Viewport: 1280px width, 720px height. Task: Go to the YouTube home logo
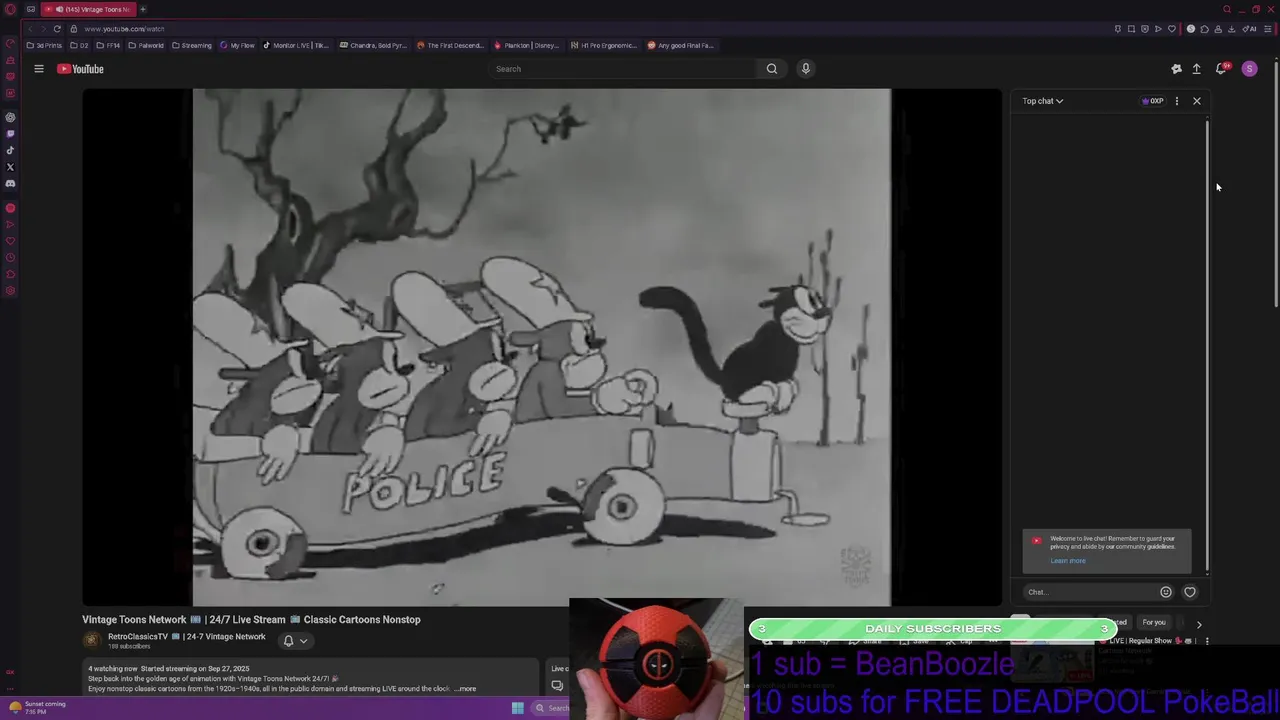point(80,69)
